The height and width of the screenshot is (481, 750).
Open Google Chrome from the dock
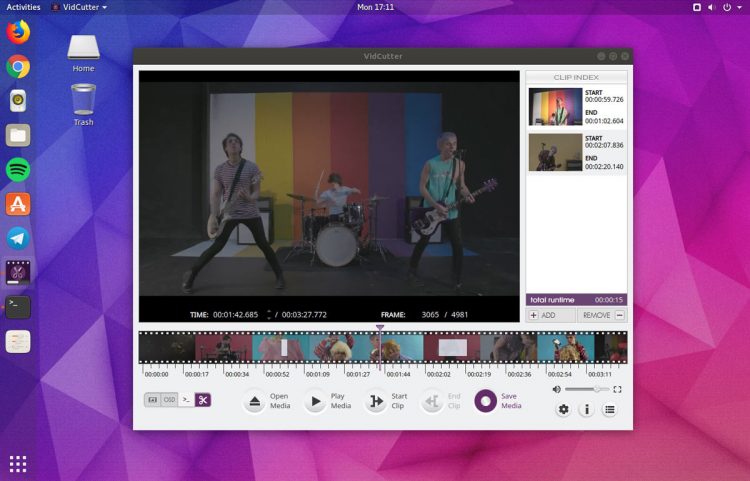(x=18, y=66)
